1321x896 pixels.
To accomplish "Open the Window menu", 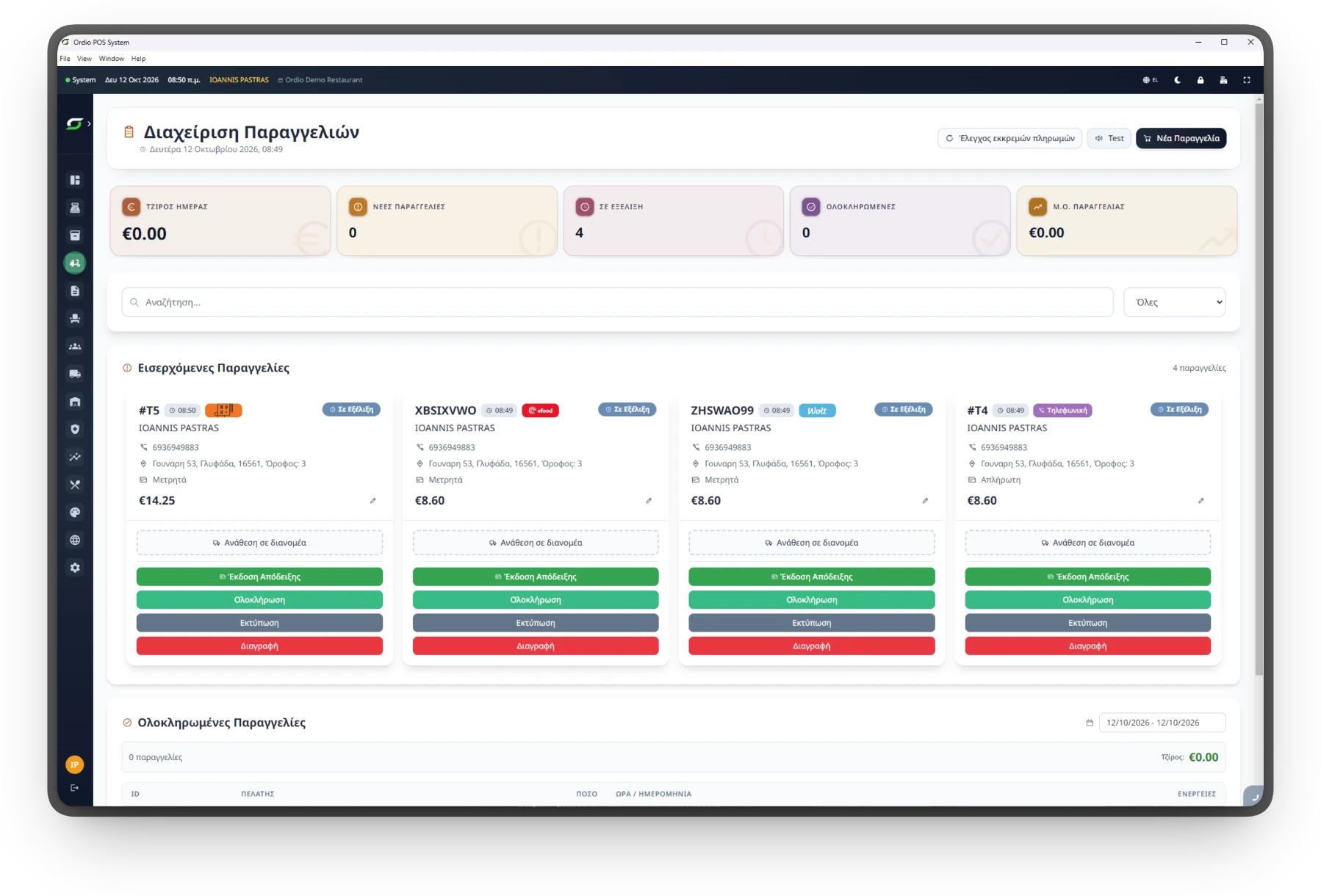I will click(x=112, y=59).
